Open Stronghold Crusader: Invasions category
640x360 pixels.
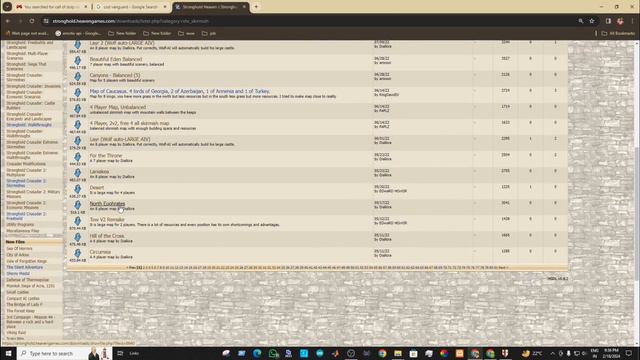pos(33,86)
